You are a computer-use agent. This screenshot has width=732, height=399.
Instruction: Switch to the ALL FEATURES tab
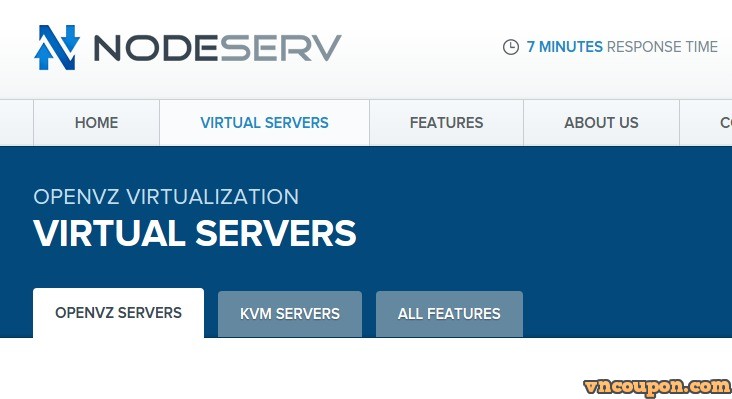[449, 314]
